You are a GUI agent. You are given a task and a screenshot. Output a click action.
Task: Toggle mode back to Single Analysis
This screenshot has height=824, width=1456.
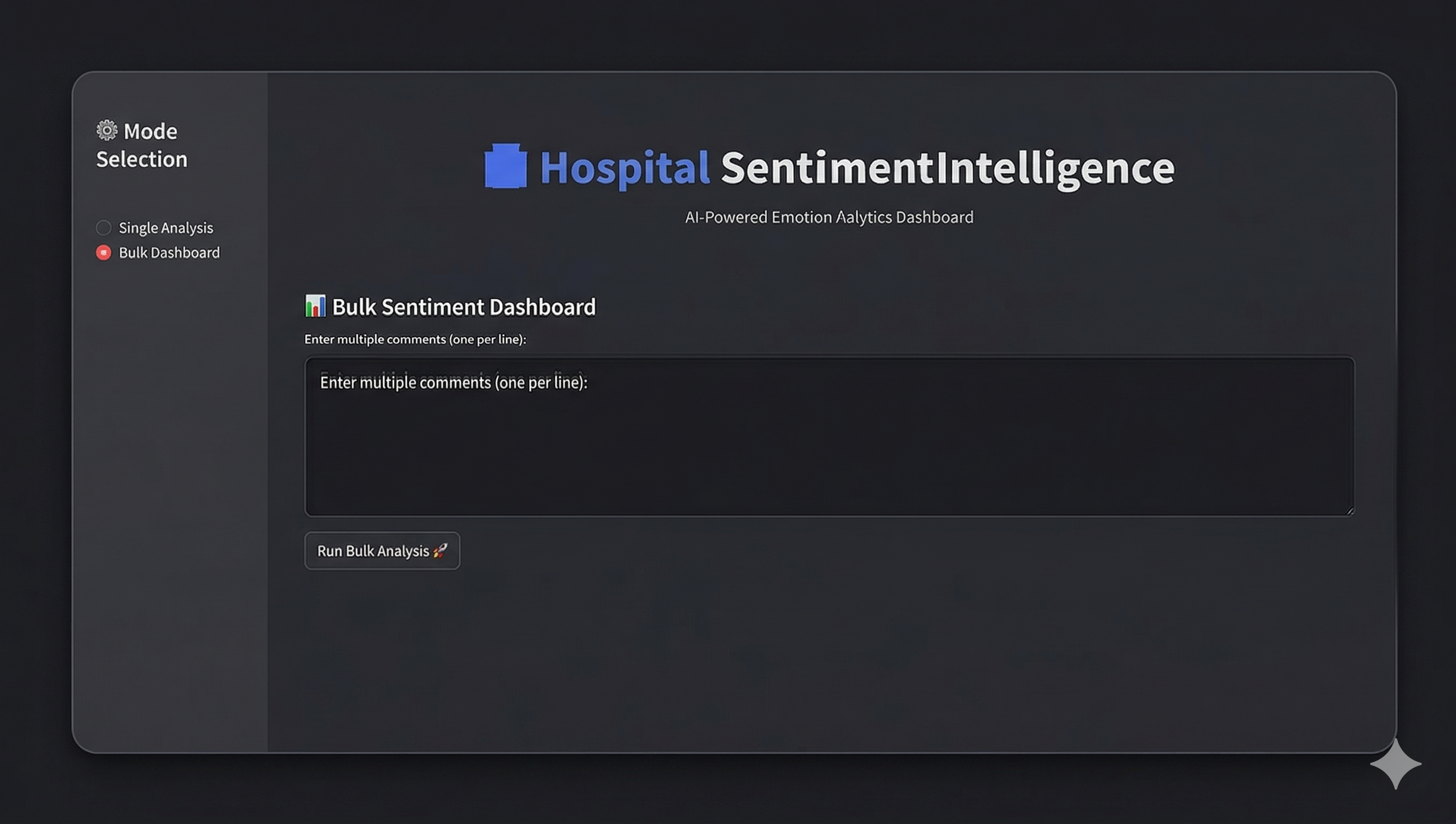click(165, 227)
